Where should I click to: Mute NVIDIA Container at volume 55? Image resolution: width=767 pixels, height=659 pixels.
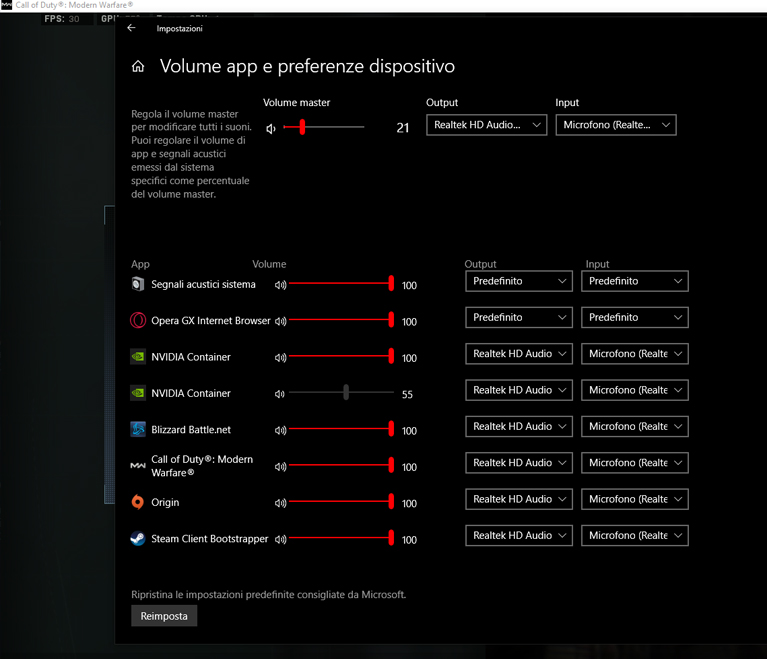[x=279, y=394]
